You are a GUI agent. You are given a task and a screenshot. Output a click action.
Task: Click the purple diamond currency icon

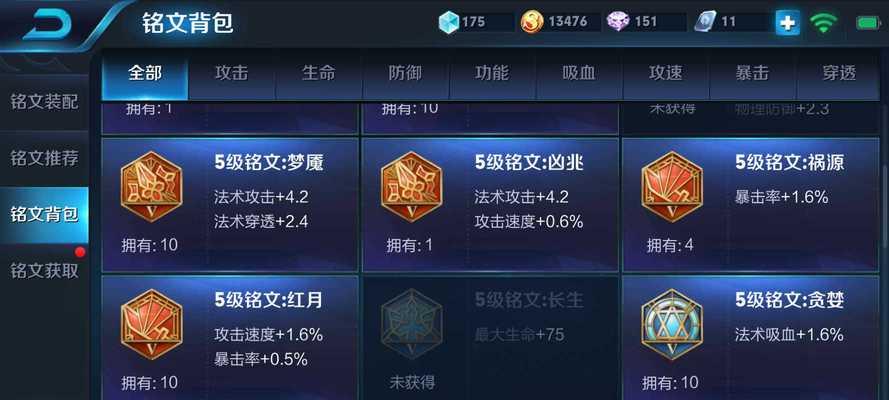coord(618,22)
